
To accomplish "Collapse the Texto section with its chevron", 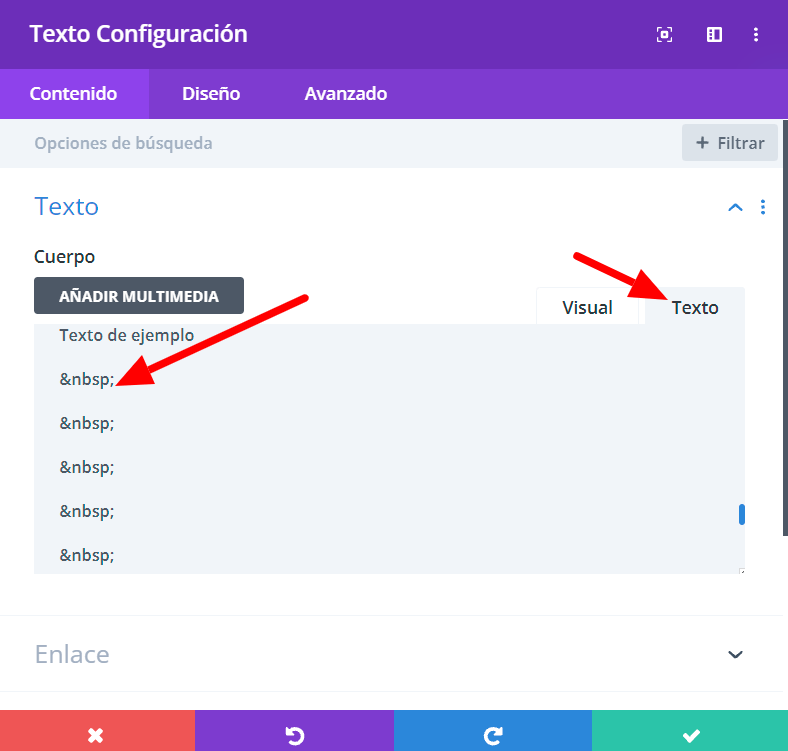I will (735, 207).
